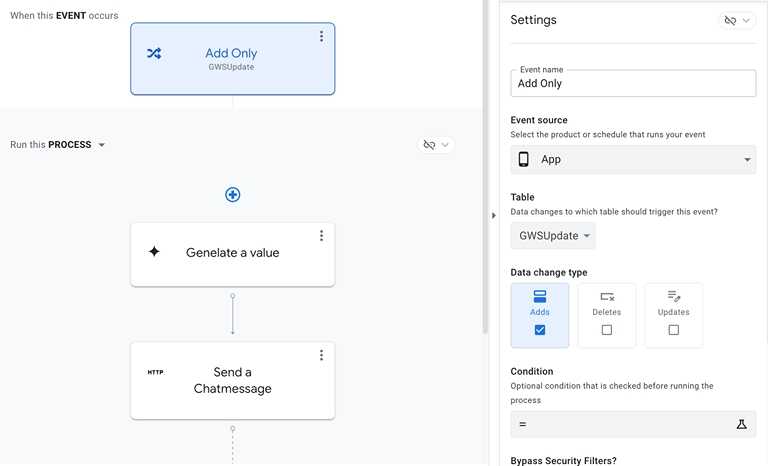Collapse the Settings panel with the side arrow
Screen dimensions: 768x466
[x=493, y=215]
